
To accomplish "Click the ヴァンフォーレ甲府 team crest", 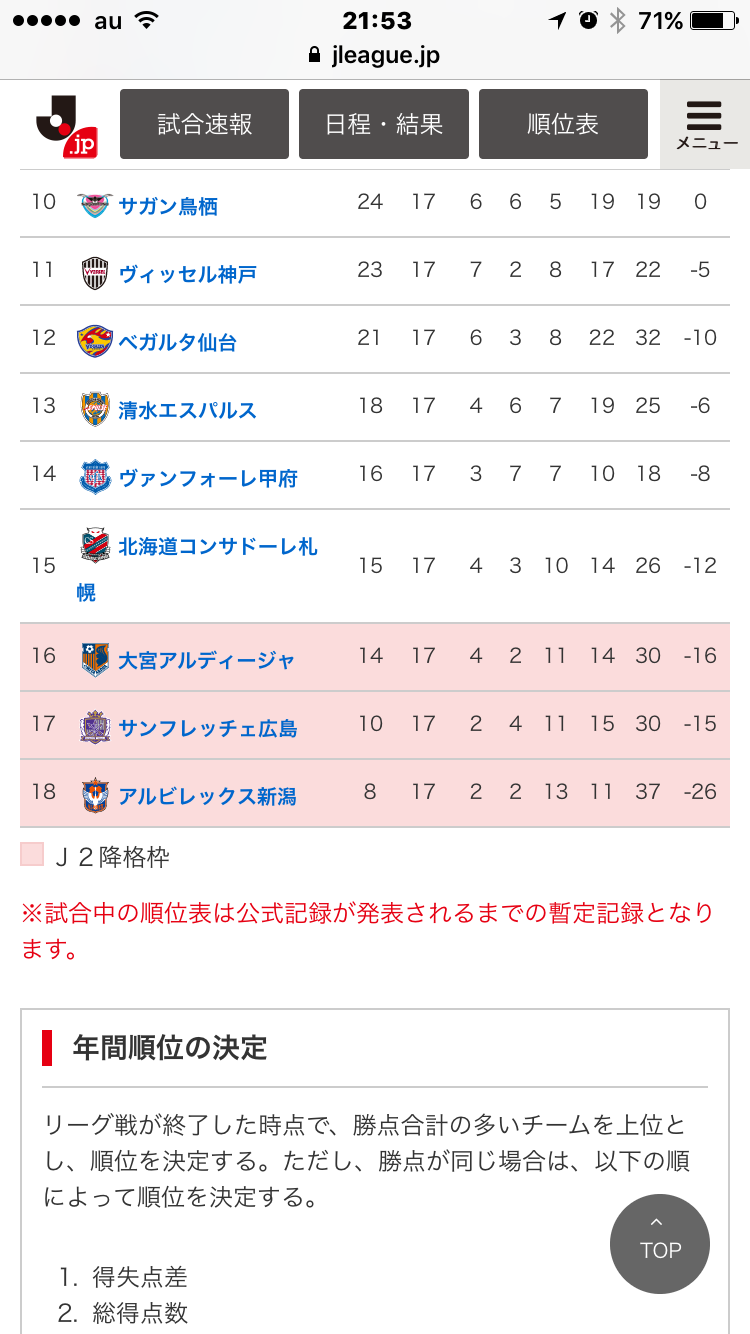I will click(95, 477).
